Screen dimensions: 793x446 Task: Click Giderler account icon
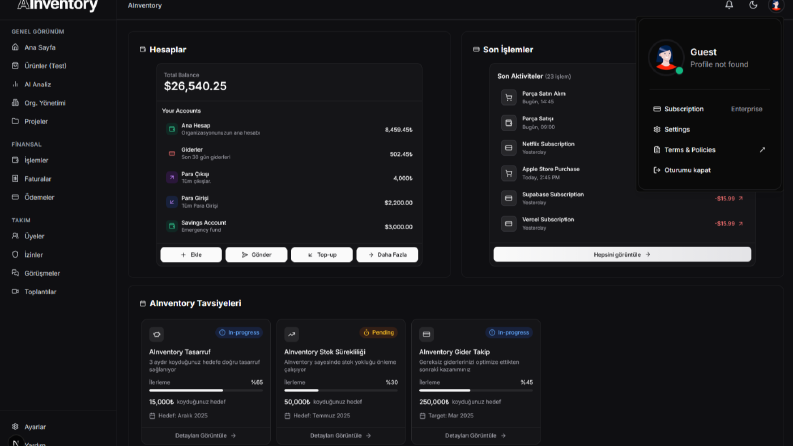point(172,154)
